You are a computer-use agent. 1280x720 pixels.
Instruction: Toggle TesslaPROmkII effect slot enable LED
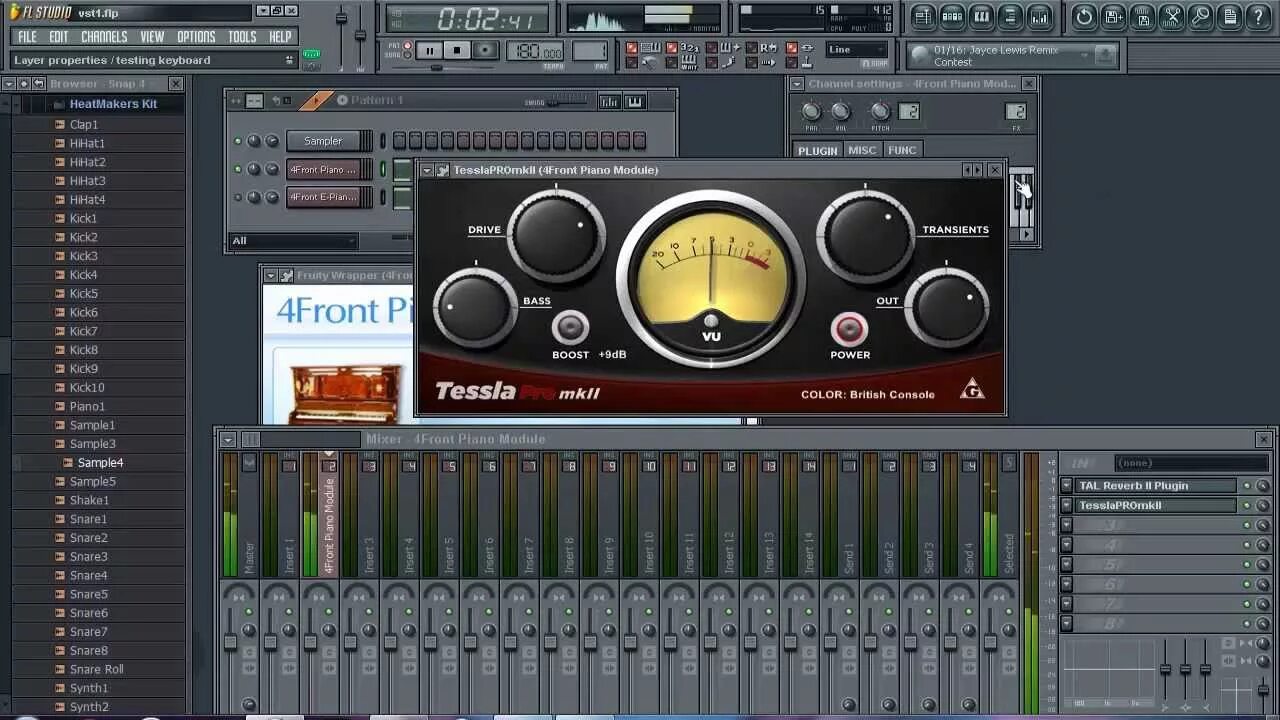tap(1247, 506)
